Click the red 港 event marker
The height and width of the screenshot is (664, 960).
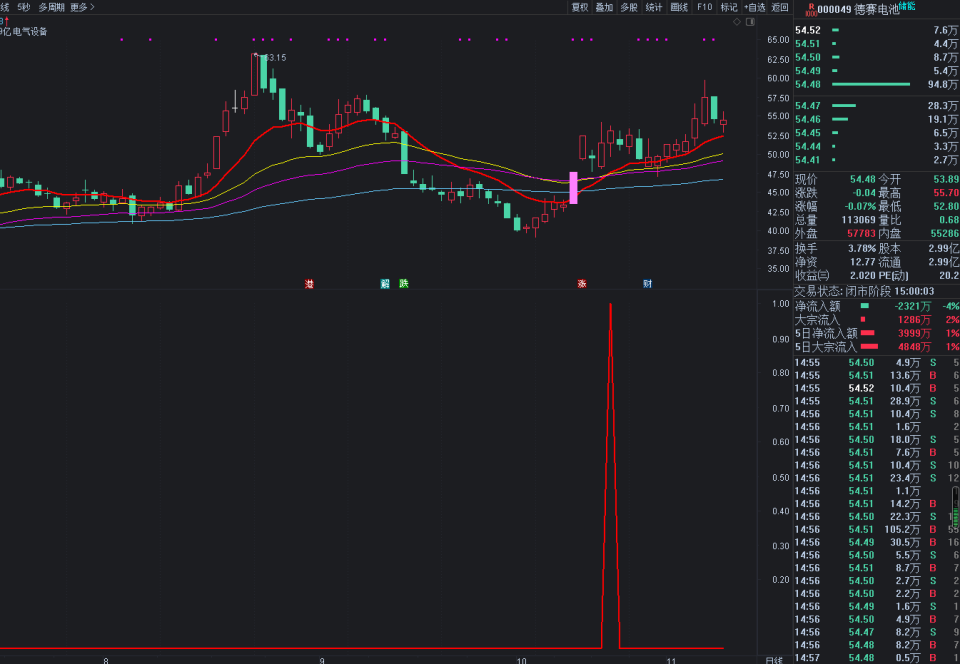coord(310,284)
